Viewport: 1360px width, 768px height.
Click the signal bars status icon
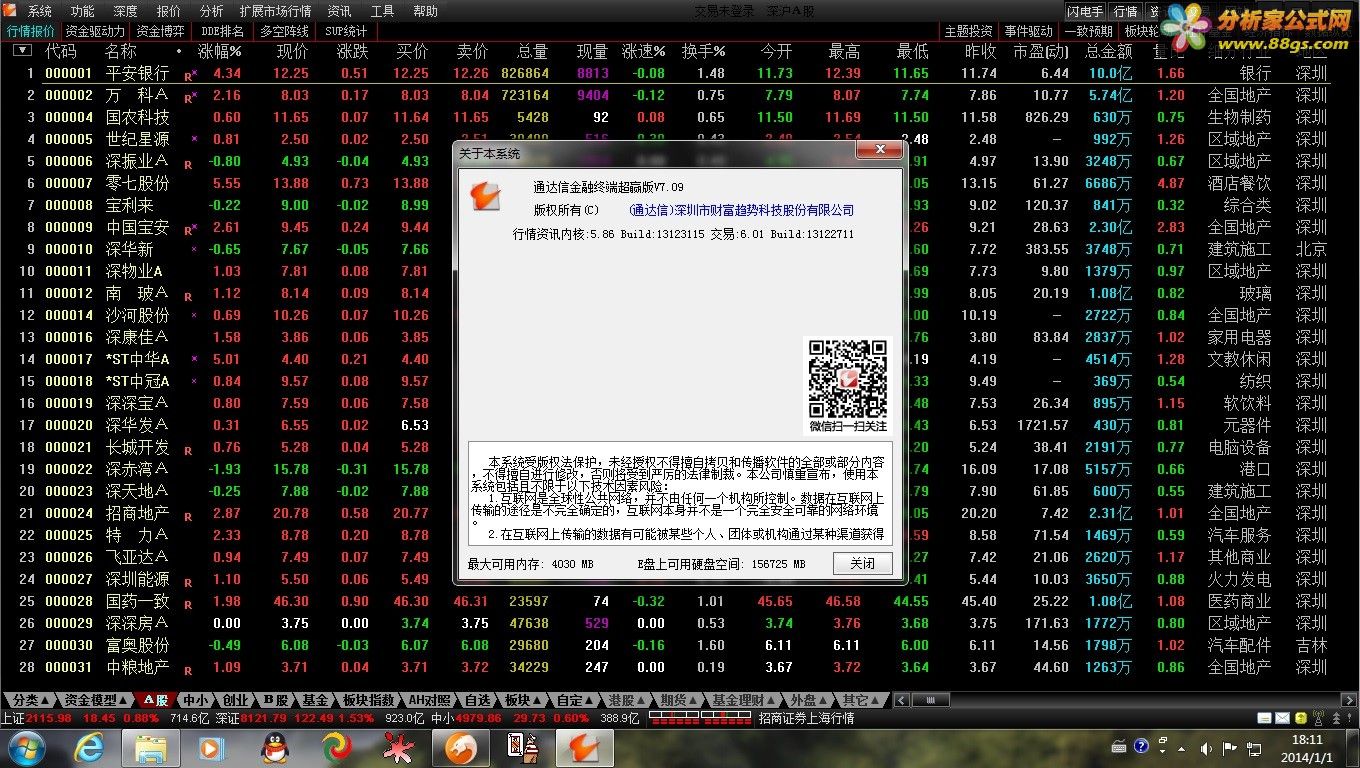tap(1318, 718)
